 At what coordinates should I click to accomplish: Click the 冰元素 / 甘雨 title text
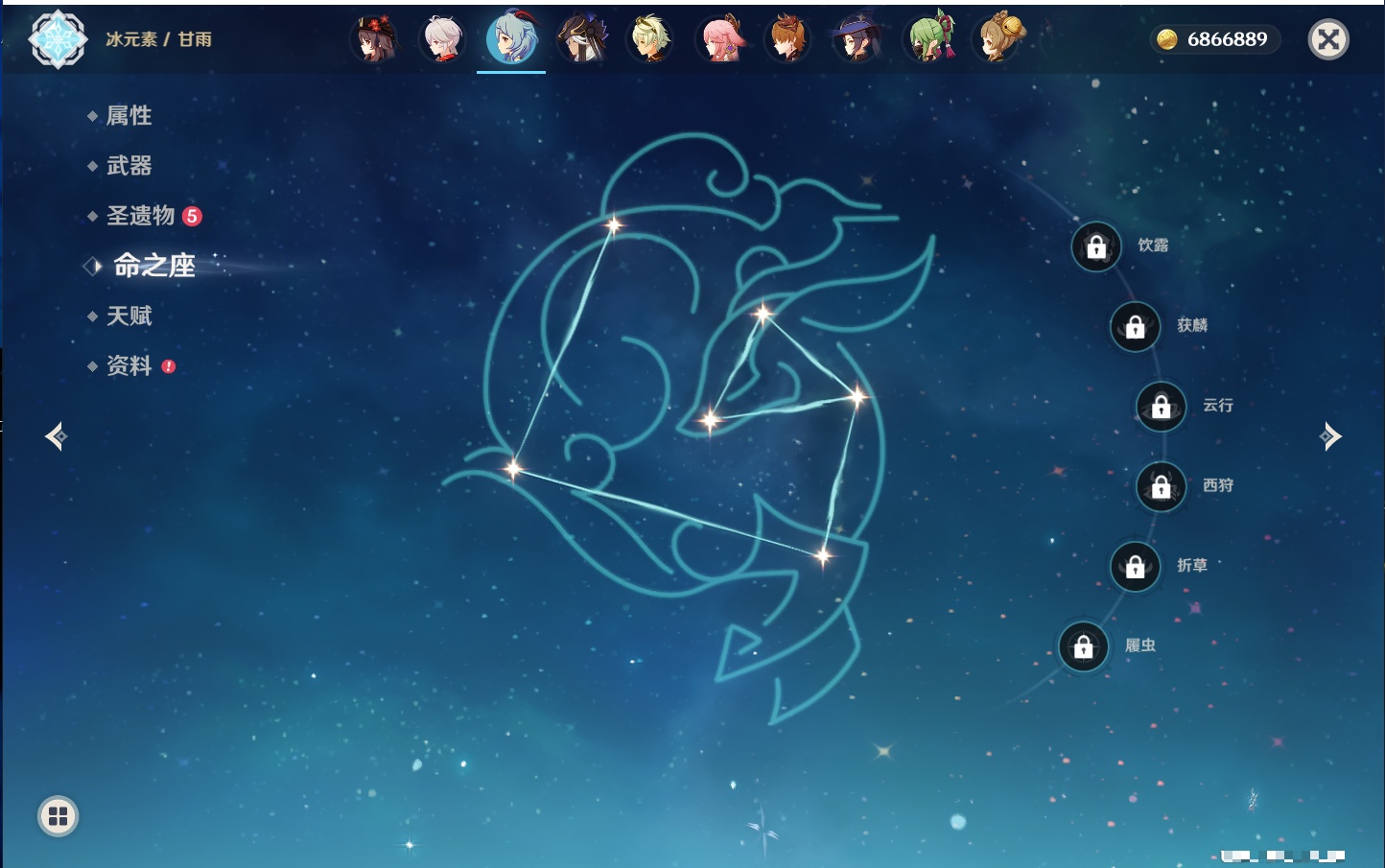(x=158, y=39)
